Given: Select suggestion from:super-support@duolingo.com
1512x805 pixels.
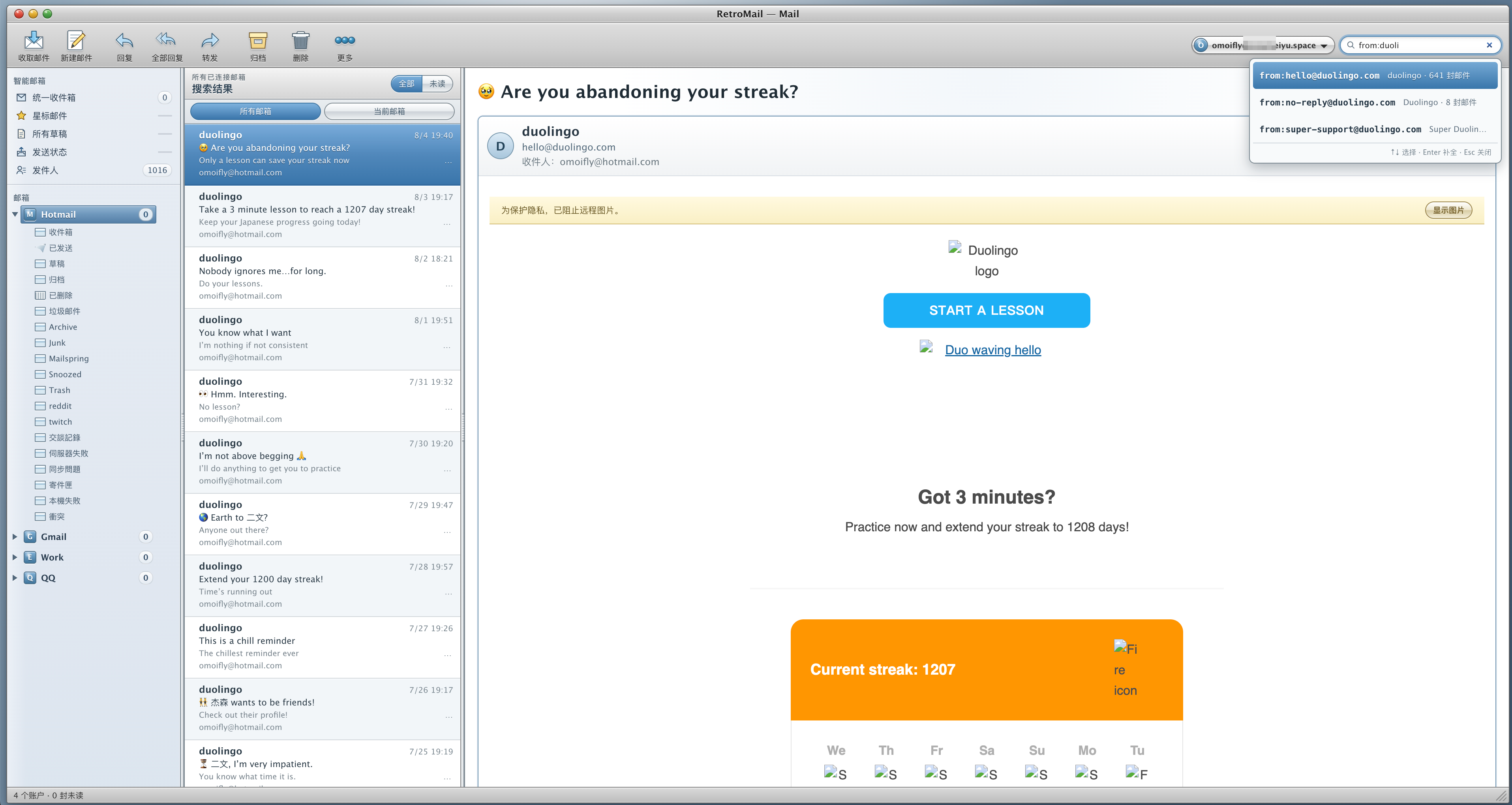Looking at the screenshot, I should point(1375,130).
